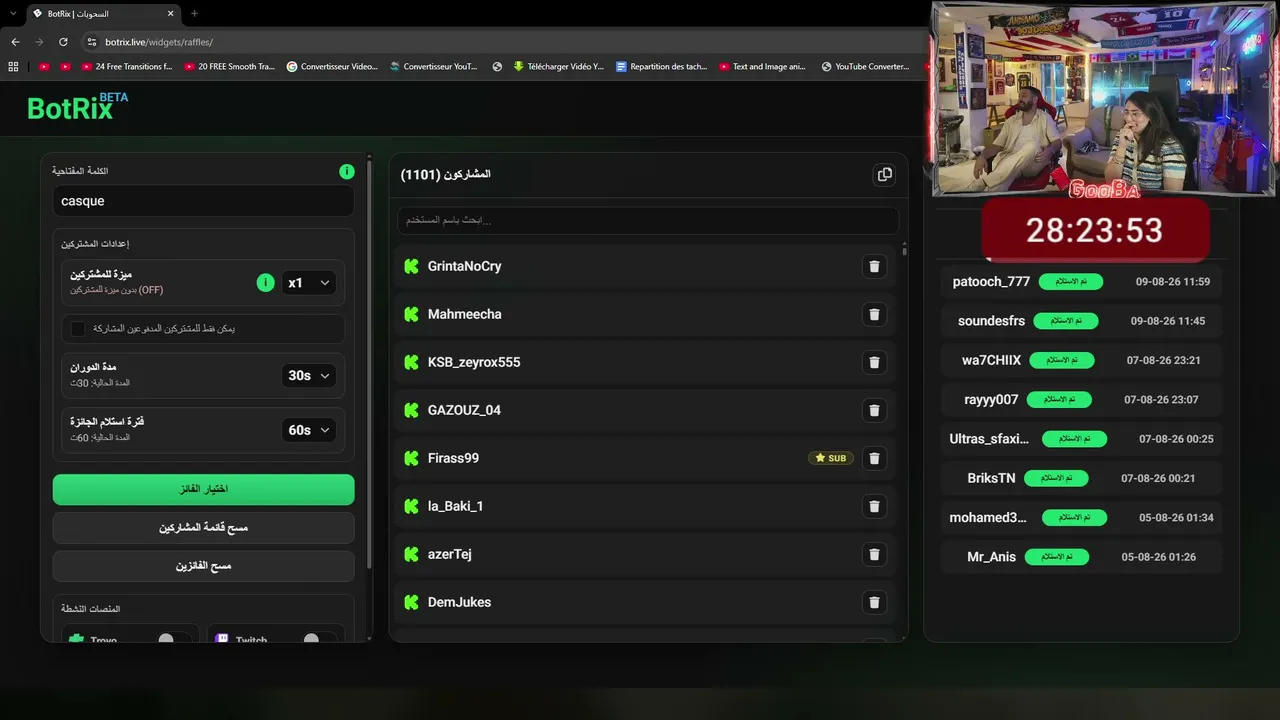
Task: Open the 60s prize claim period dropdown
Action: pyautogui.click(x=308, y=430)
